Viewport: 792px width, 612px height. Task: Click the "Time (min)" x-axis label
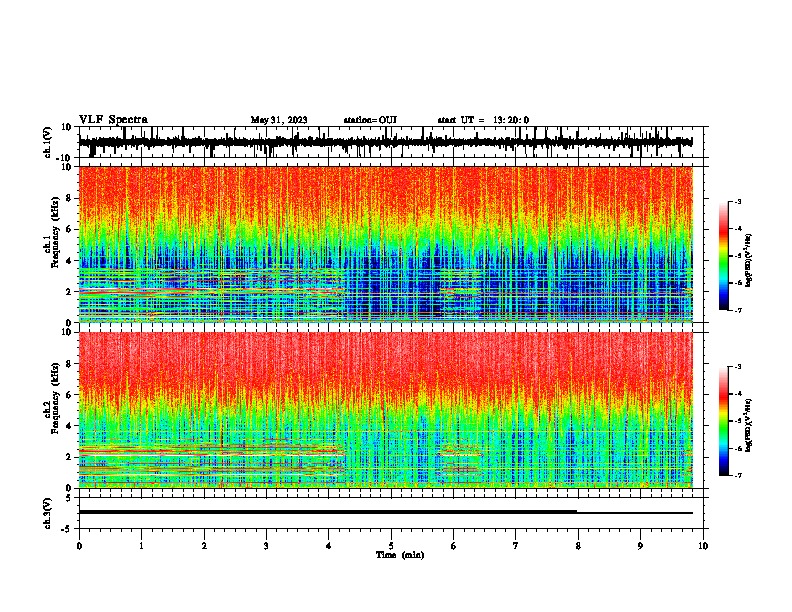tap(400, 555)
